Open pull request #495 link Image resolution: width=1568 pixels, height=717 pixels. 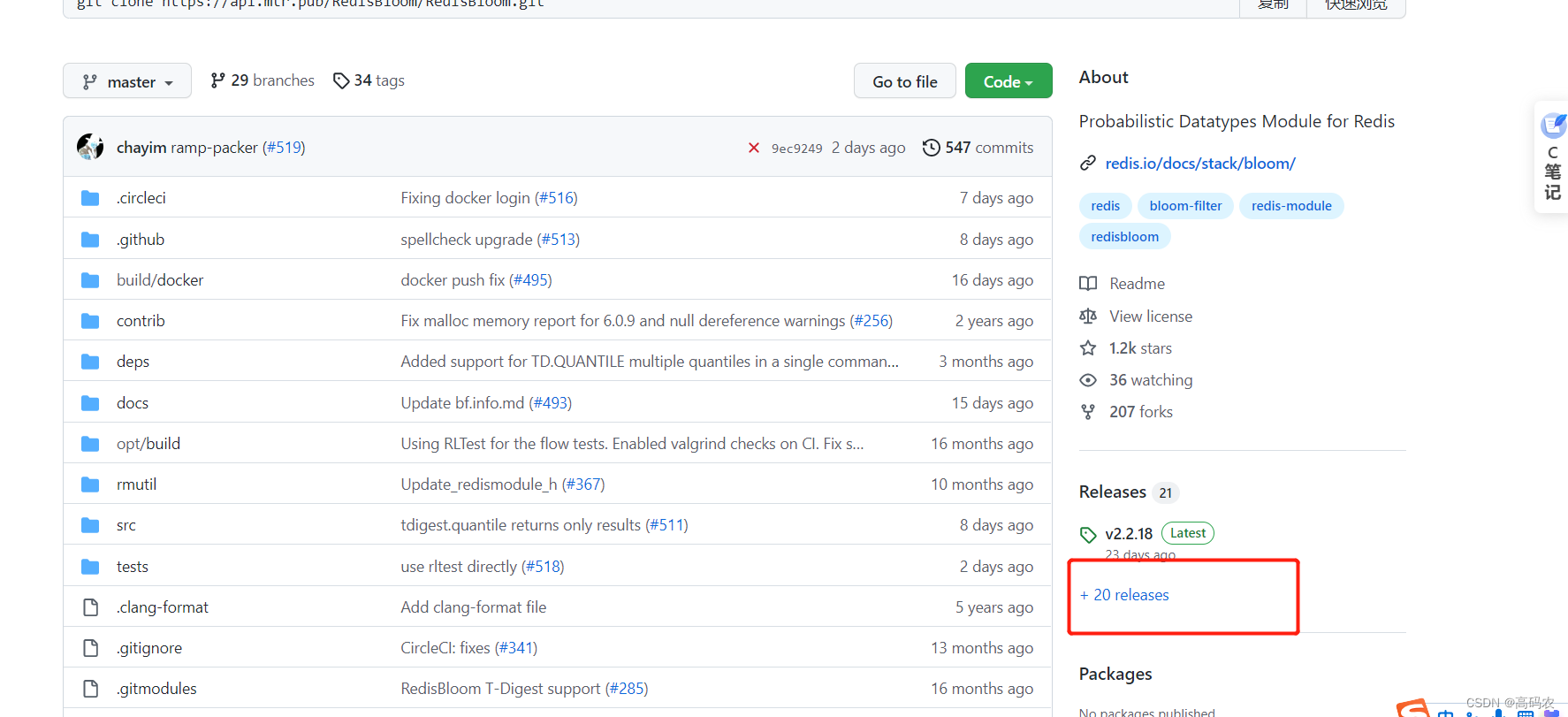531,280
